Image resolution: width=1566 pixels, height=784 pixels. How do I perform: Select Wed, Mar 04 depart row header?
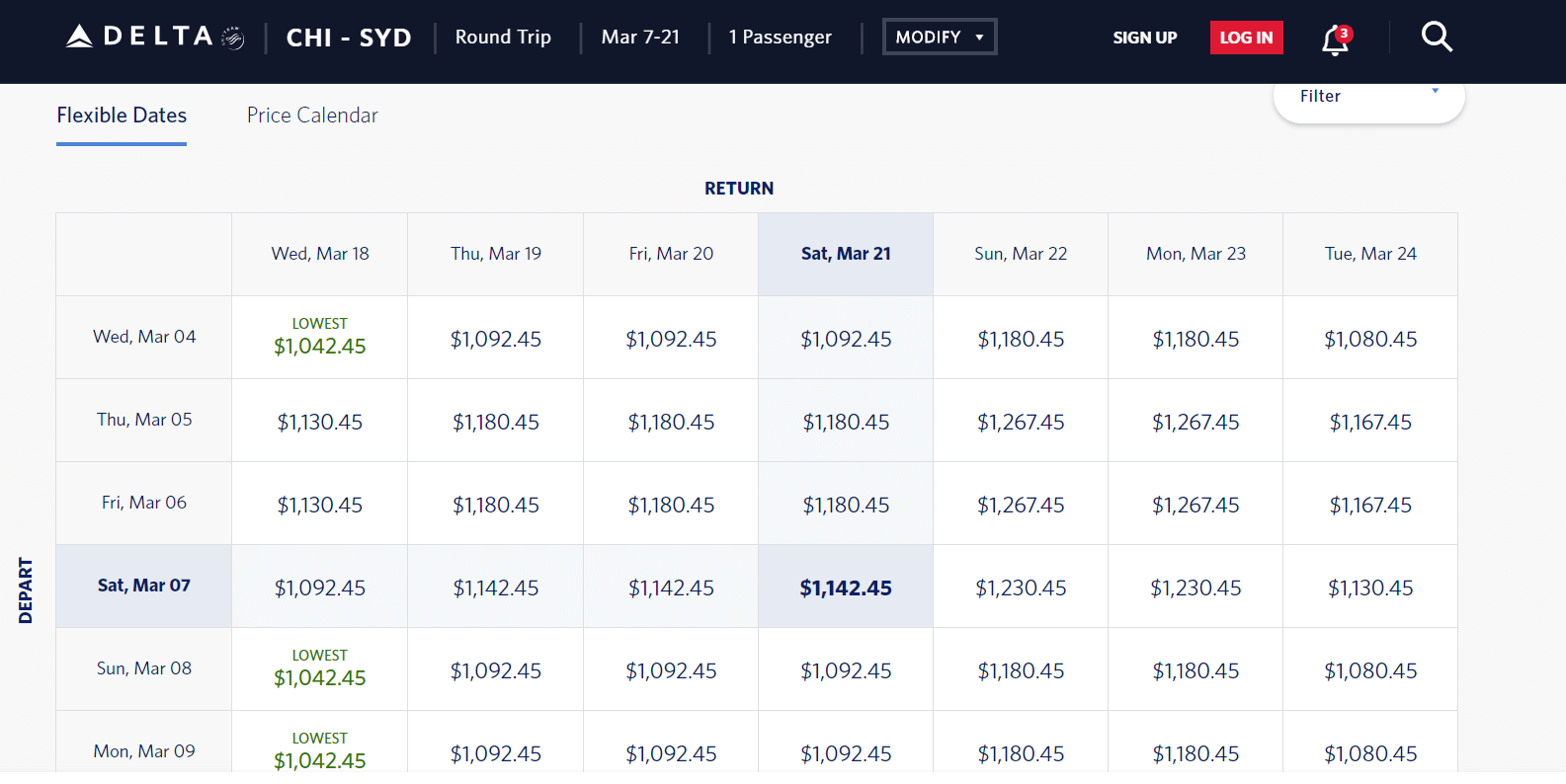pos(144,337)
